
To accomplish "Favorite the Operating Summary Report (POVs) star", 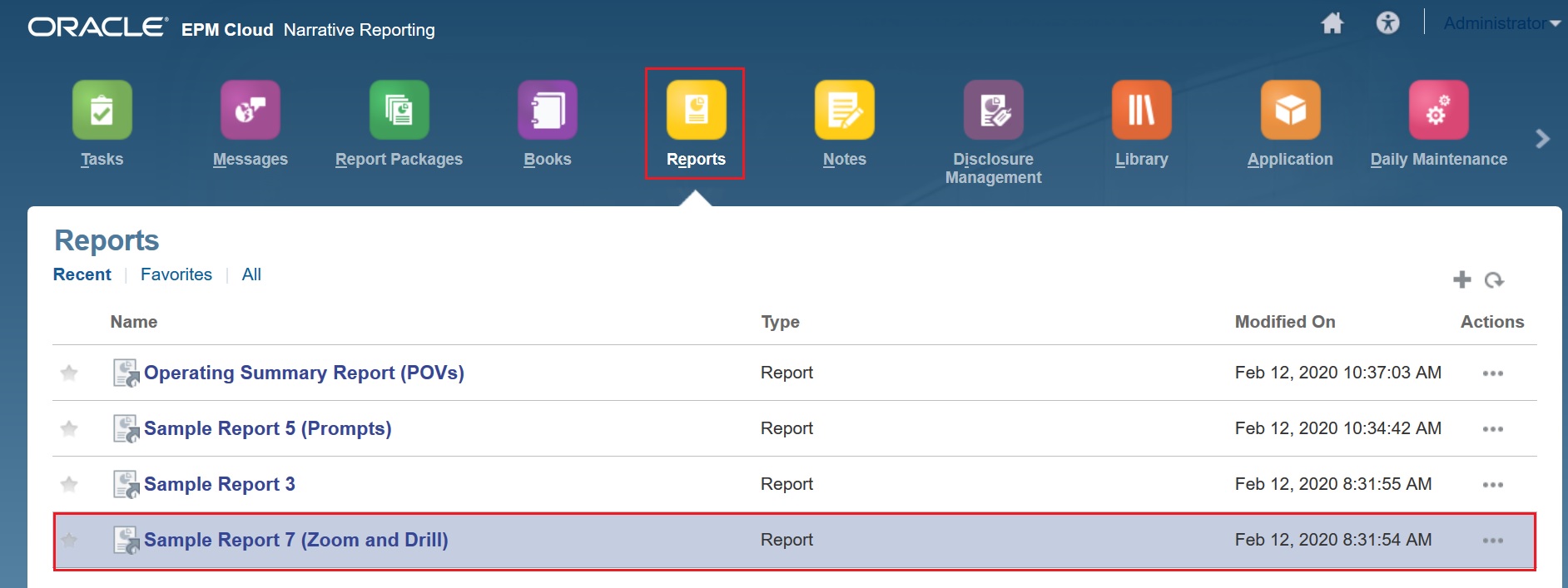I will point(69,373).
